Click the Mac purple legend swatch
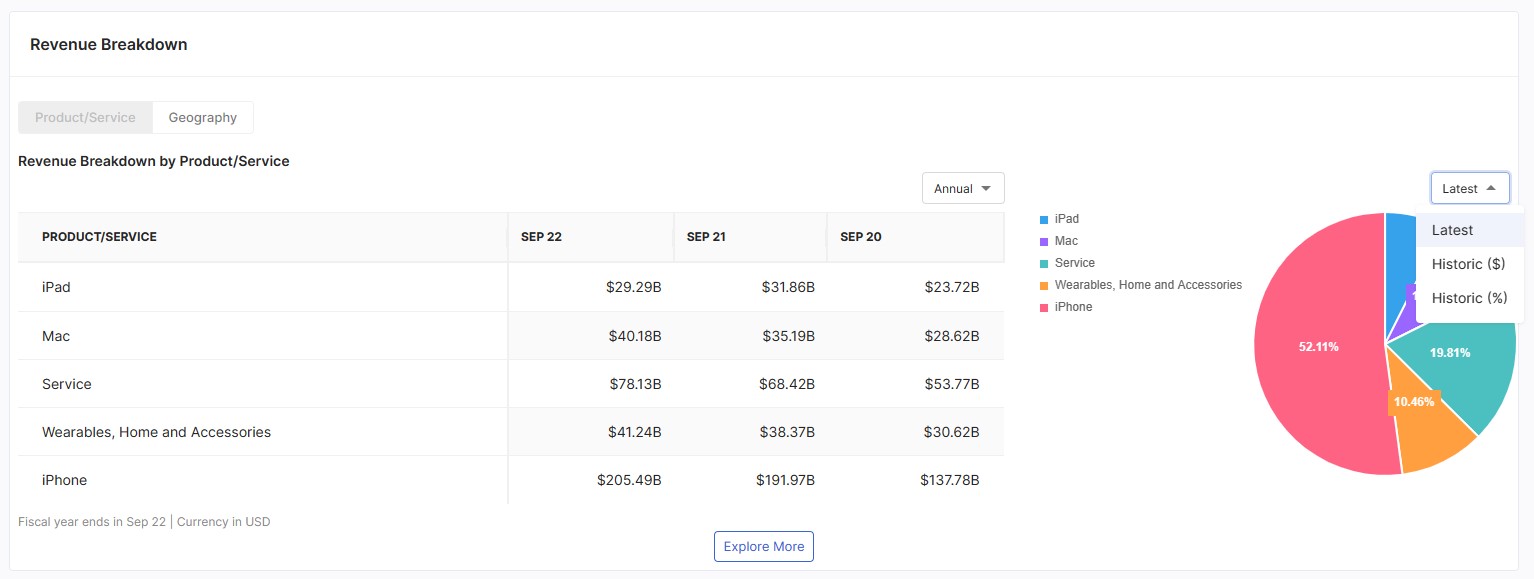 1044,241
